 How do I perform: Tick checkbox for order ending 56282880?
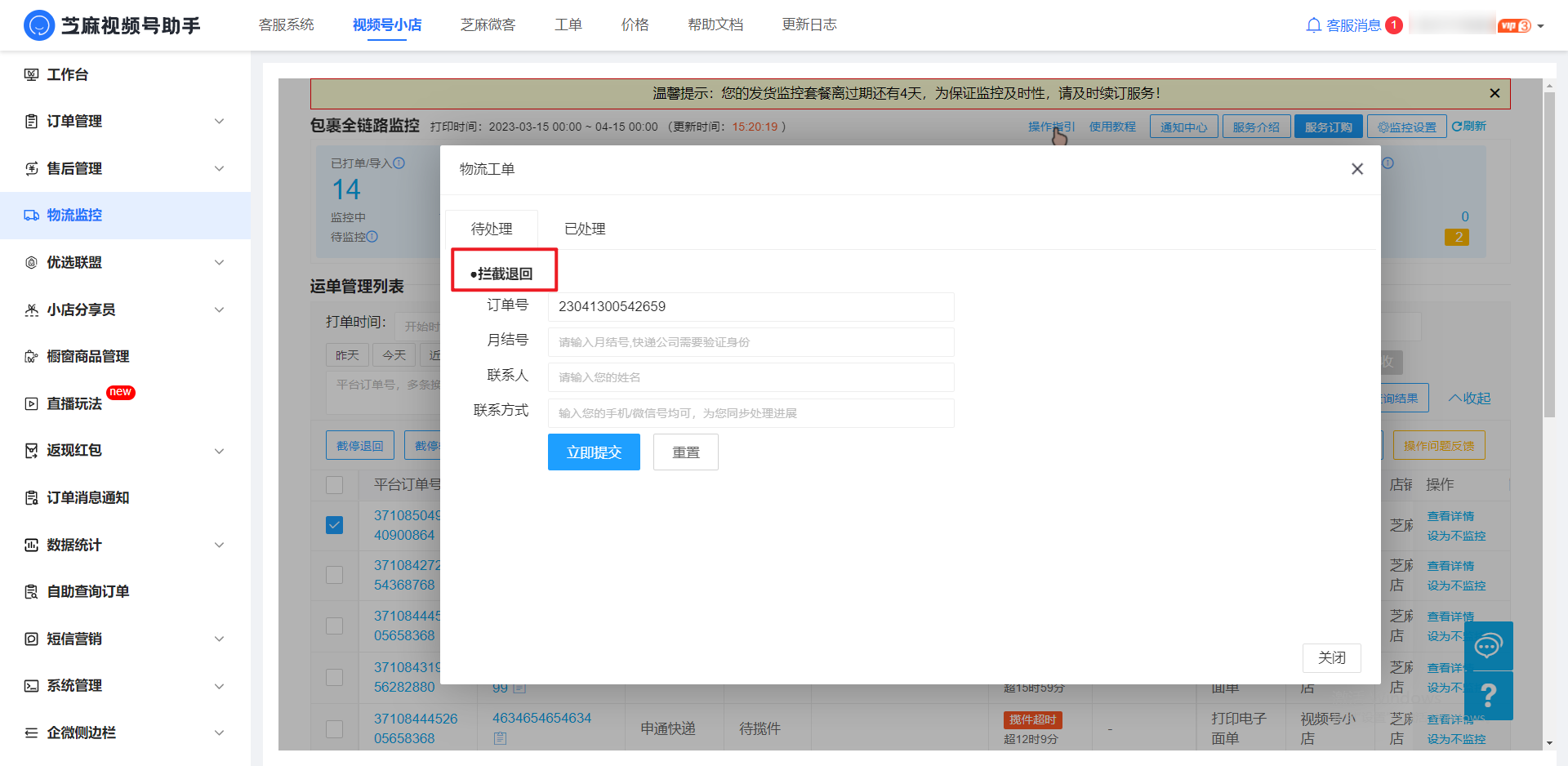coord(334,677)
